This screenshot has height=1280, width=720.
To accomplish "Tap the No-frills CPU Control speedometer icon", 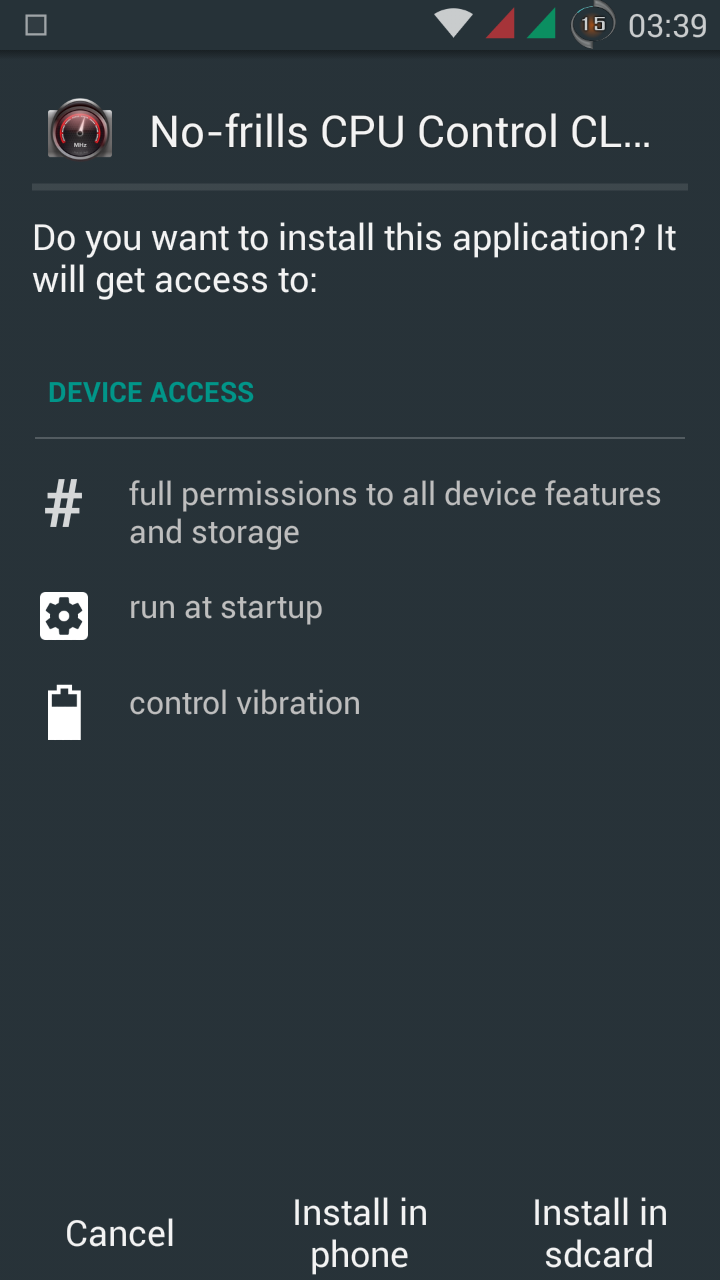I will pyautogui.click(x=80, y=130).
